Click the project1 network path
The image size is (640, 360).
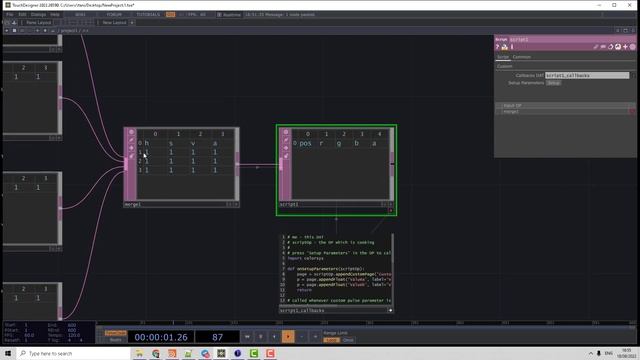(x=69, y=31)
